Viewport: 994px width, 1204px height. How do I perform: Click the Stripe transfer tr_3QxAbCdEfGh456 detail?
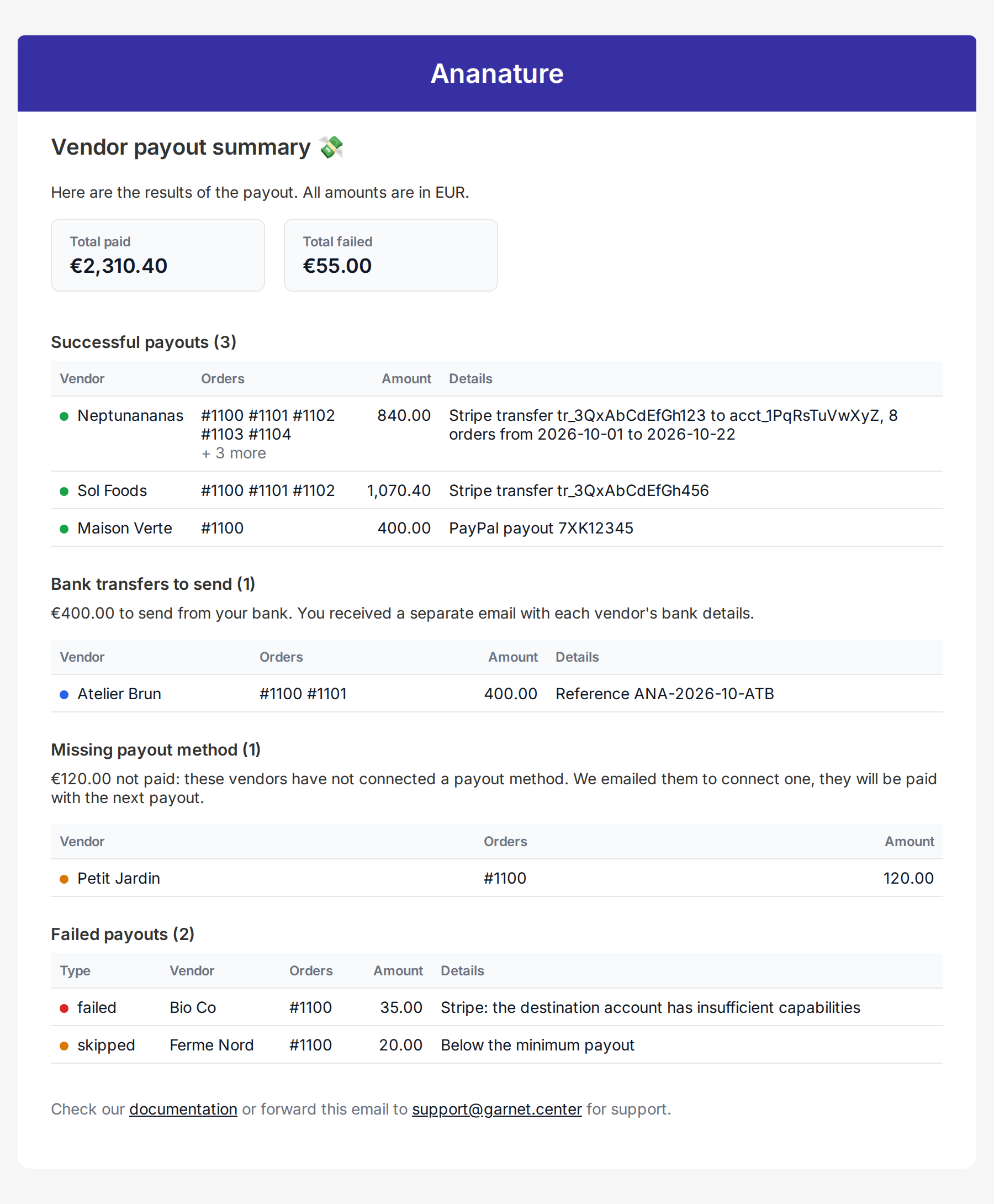[579, 490]
